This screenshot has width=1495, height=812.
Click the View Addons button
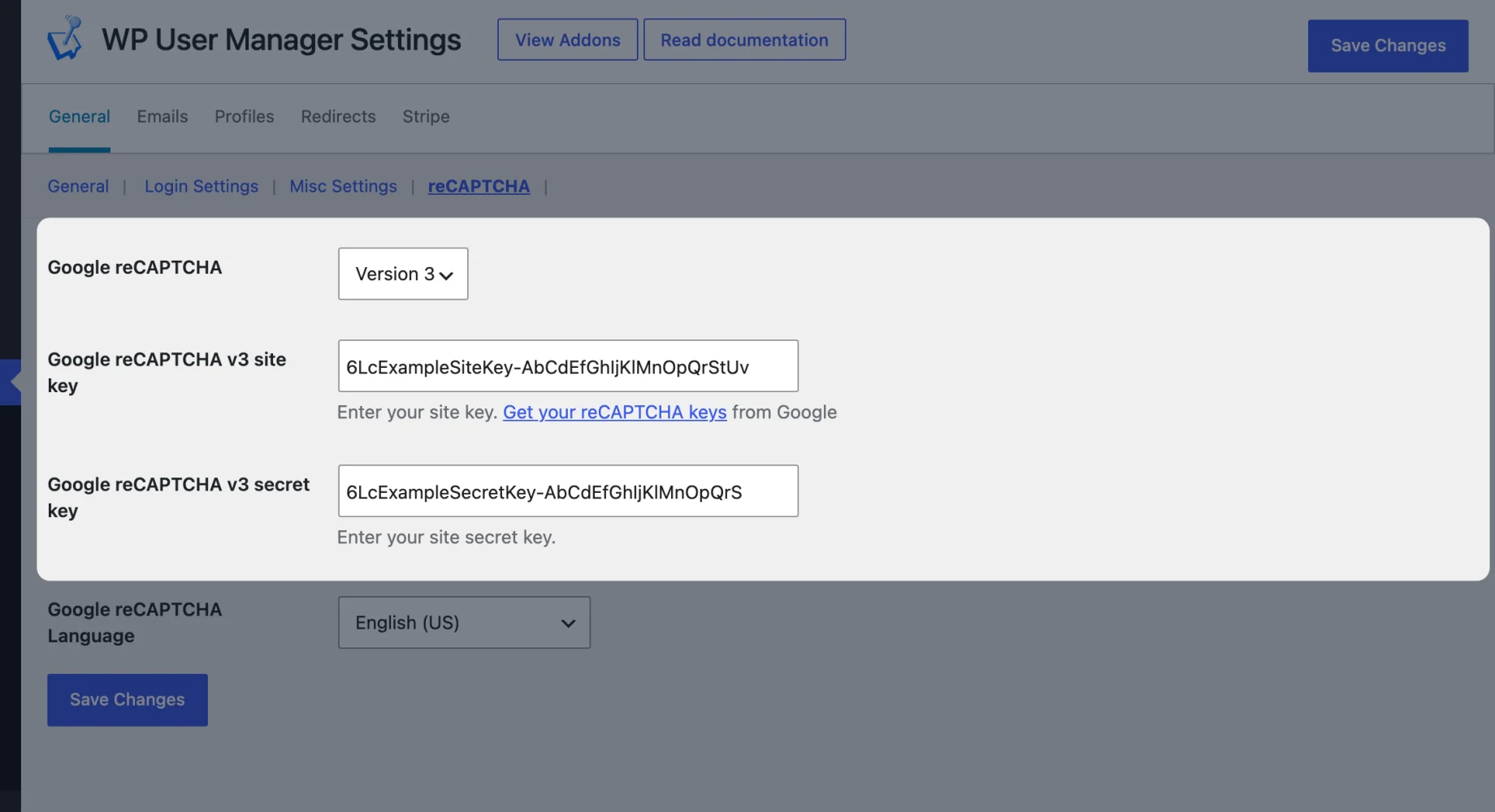567,40
